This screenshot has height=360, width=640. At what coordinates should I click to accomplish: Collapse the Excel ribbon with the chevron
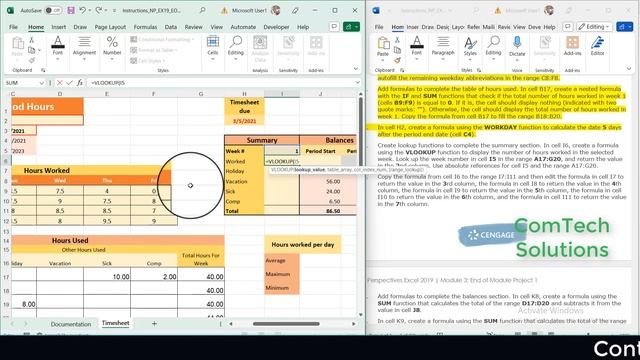[x=356, y=69]
